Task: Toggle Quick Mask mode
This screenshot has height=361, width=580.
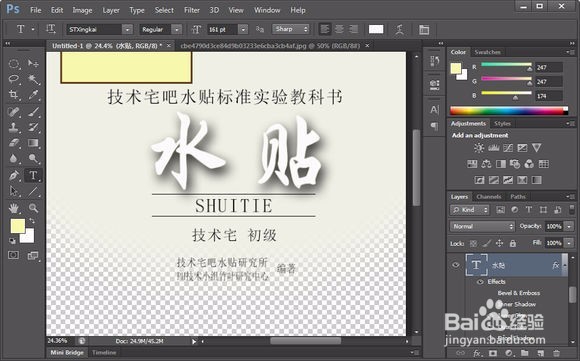Action: 14,255
